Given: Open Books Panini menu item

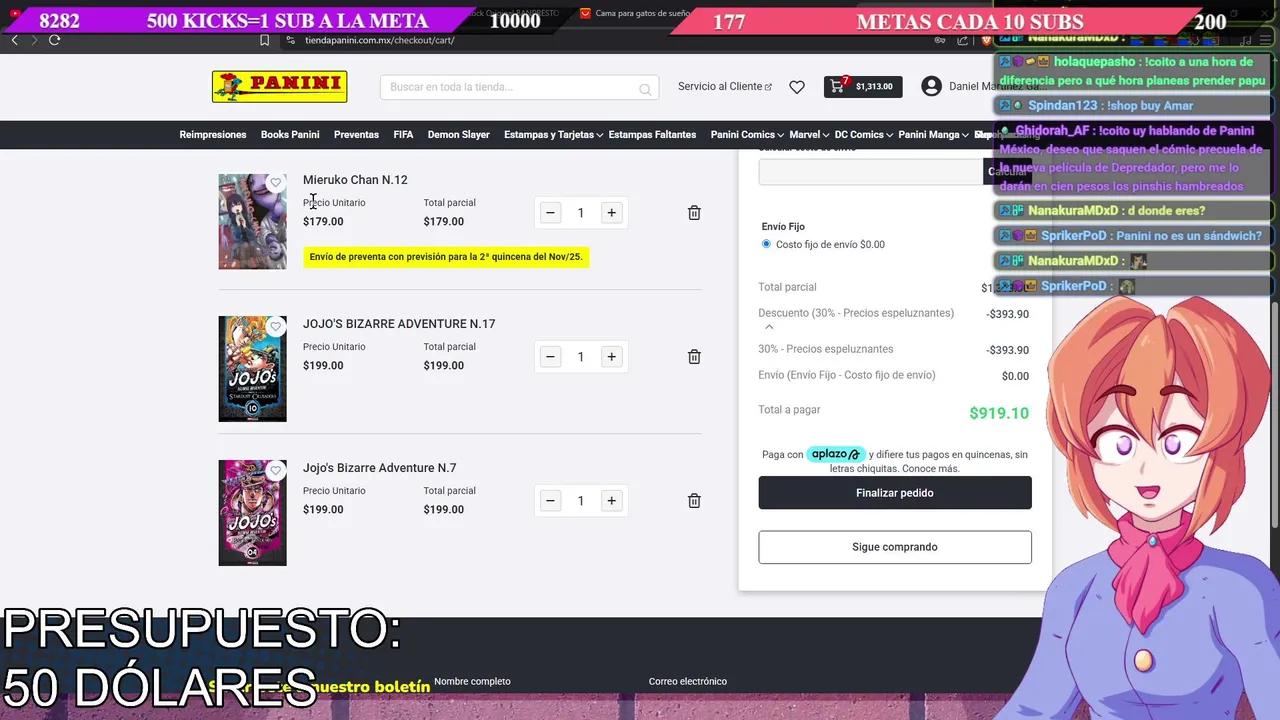Looking at the screenshot, I should coord(290,134).
